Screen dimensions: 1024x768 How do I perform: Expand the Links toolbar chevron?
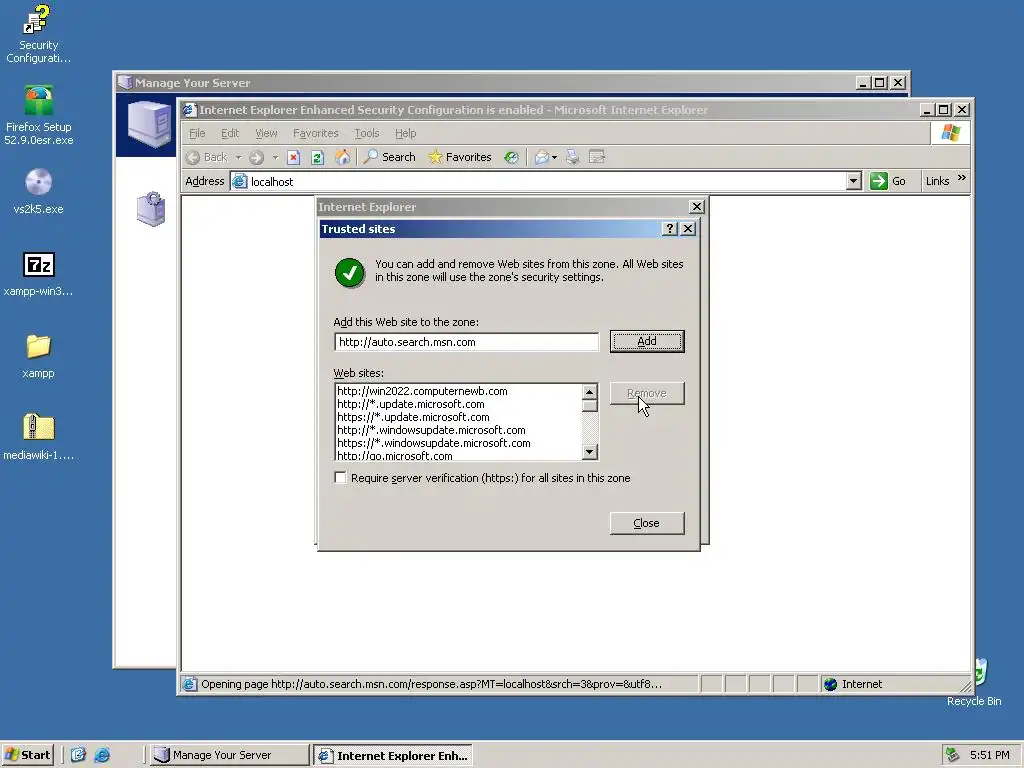tap(961, 178)
